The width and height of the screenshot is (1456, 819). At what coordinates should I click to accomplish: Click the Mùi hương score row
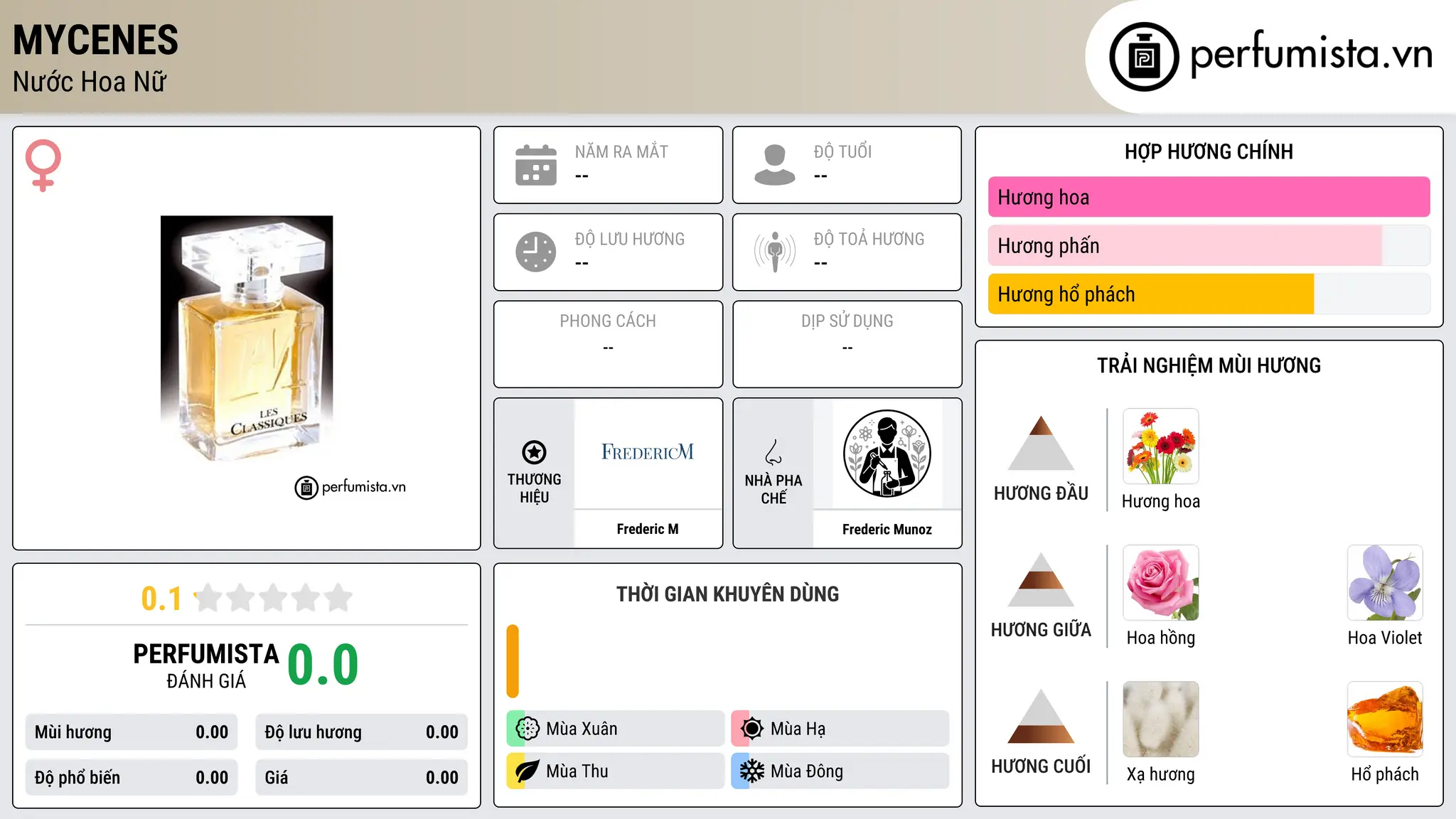tap(132, 732)
